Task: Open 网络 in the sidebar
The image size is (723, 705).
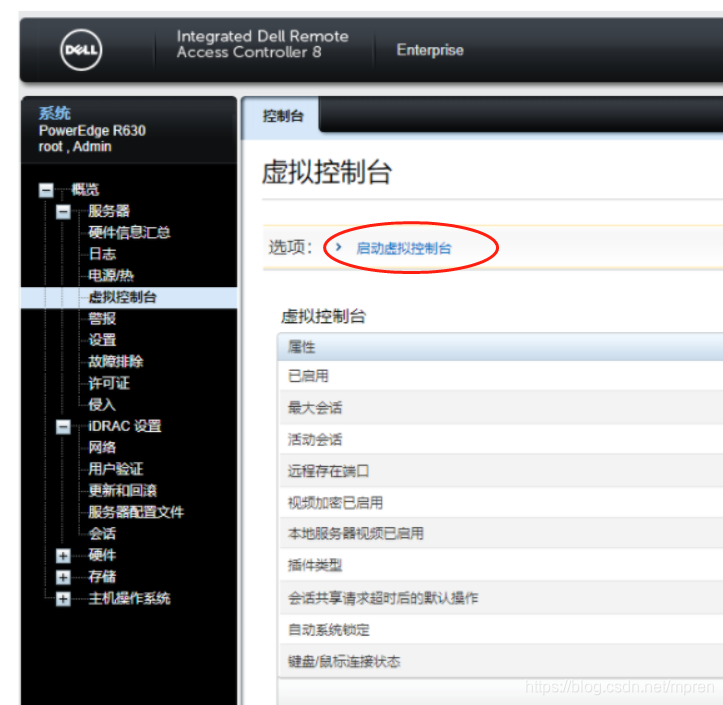Action: (102, 448)
